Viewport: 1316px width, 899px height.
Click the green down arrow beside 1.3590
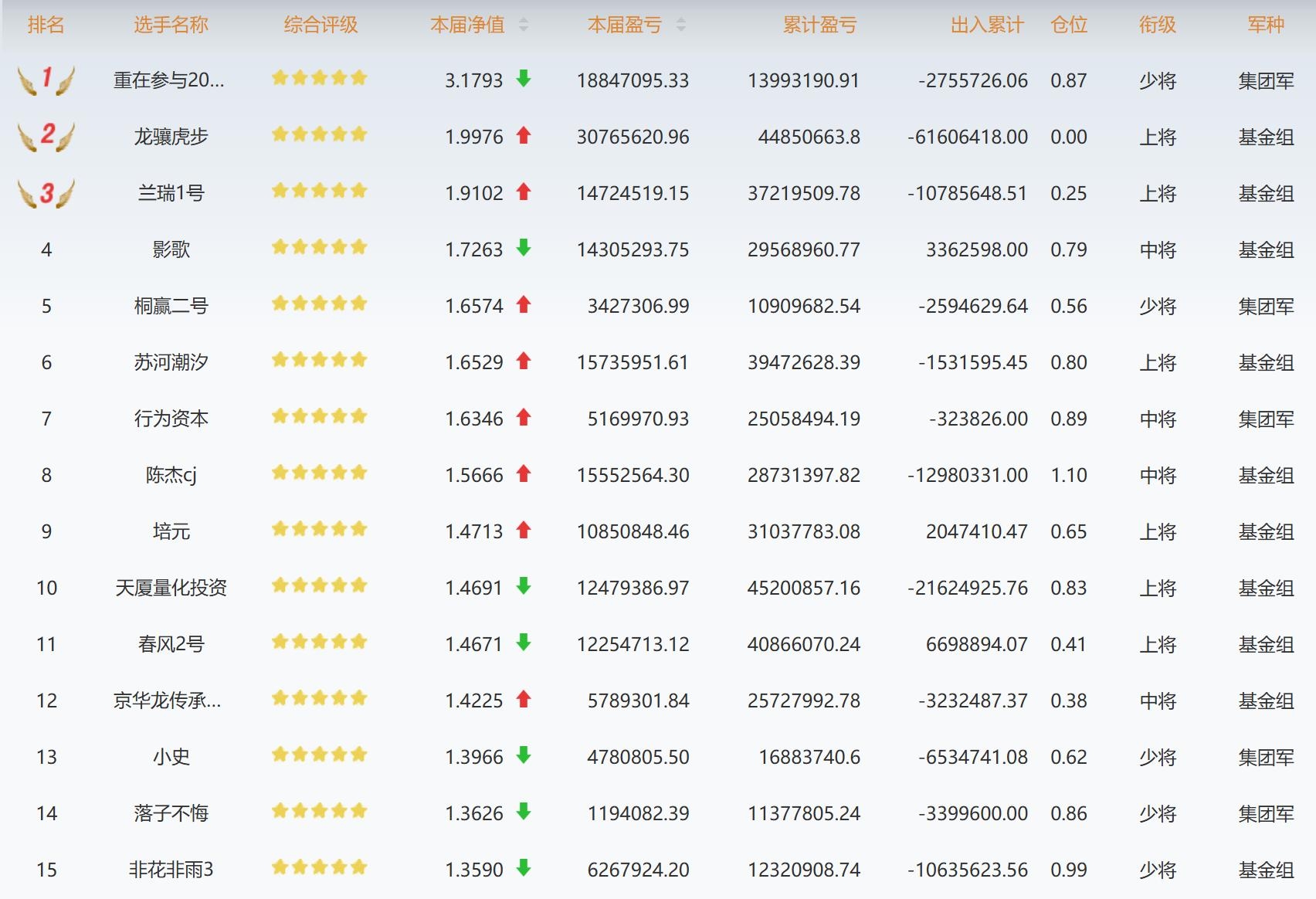tap(524, 868)
